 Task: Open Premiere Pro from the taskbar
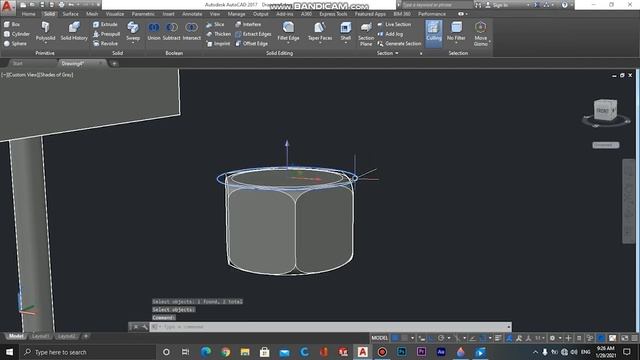(421, 352)
